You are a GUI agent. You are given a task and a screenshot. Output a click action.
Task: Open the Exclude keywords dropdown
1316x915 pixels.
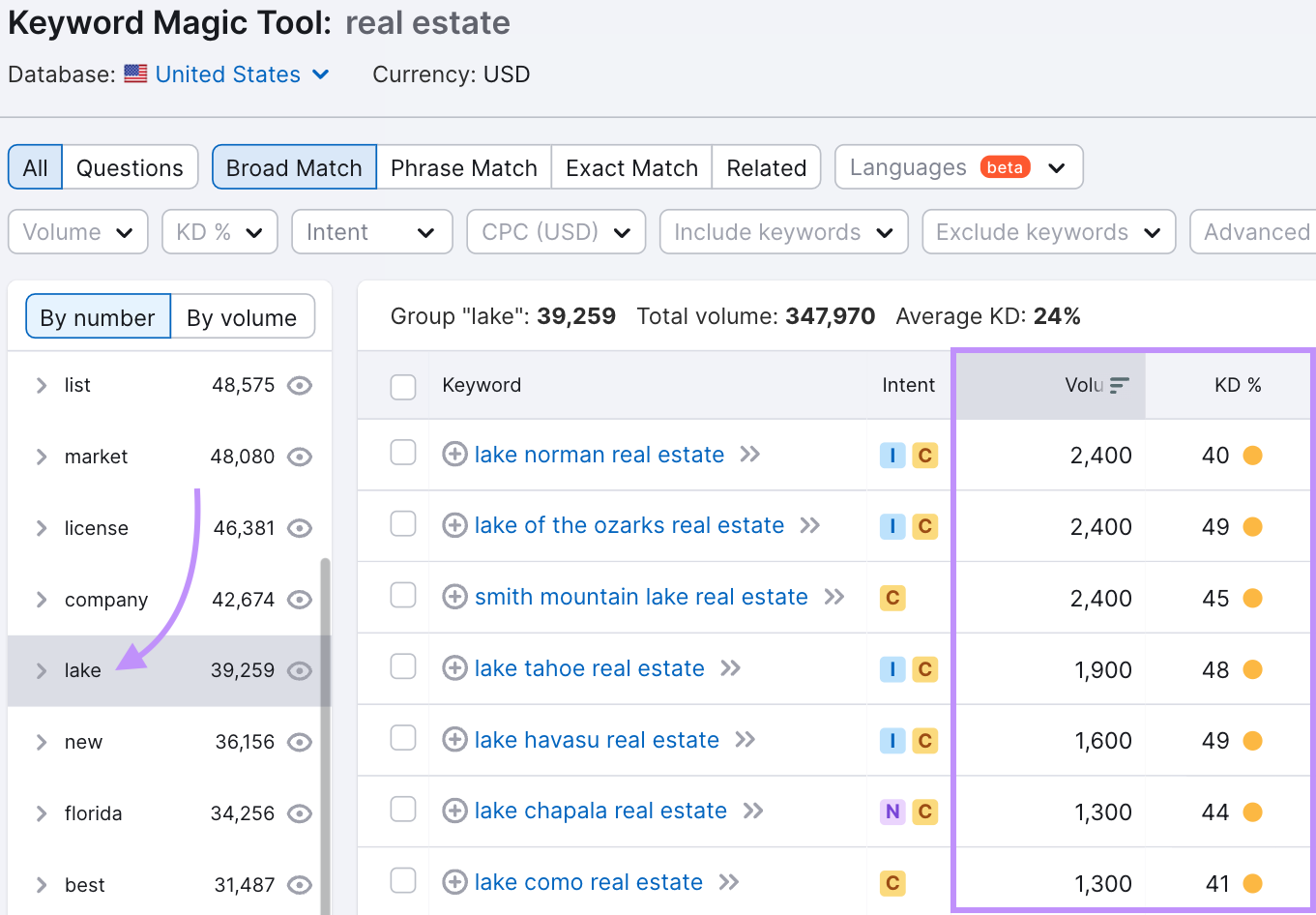click(x=1049, y=232)
